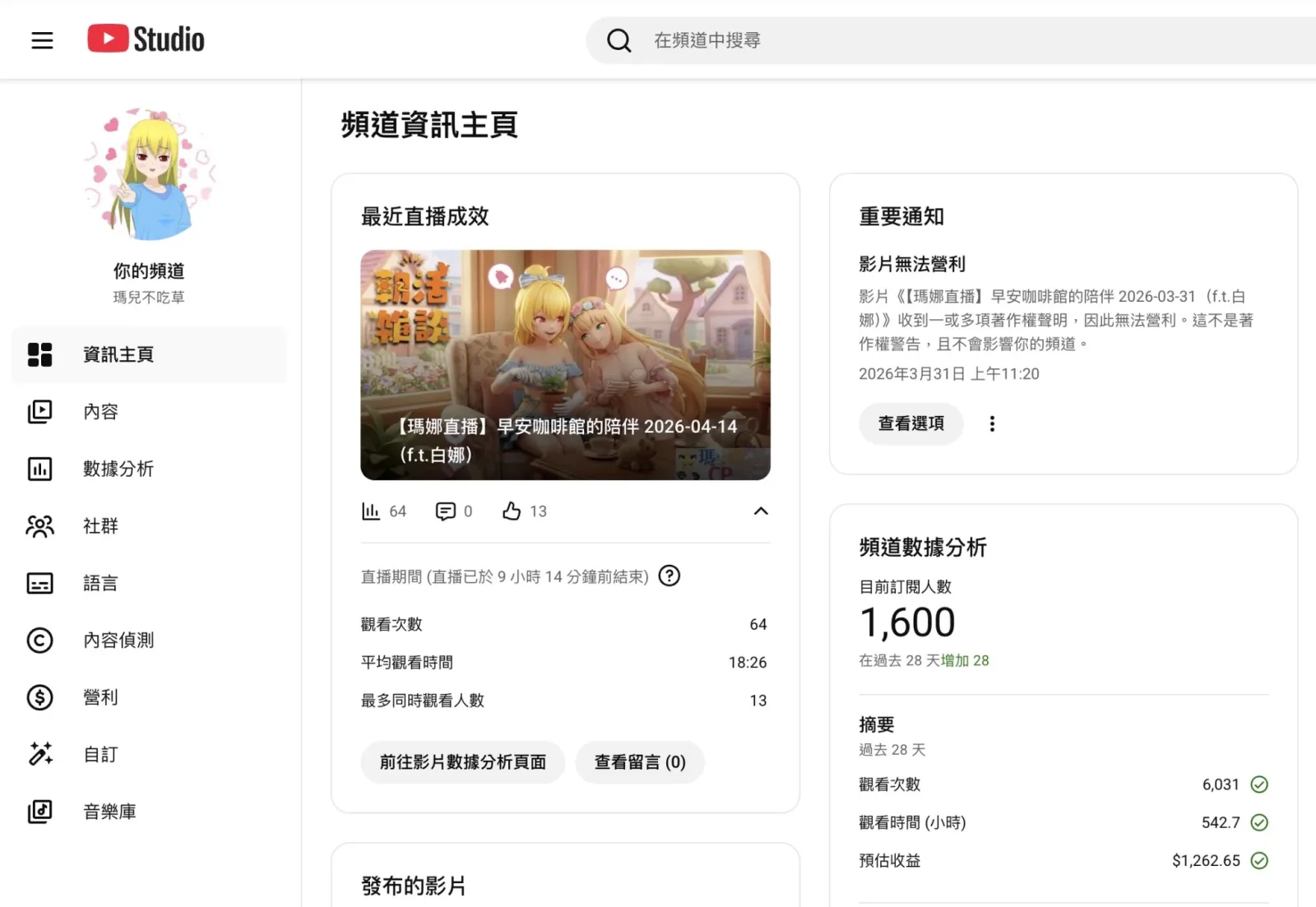Click the 前往影片數據分析頁面 button
This screenshot has height=907, width=1316.
coord(463,762)
